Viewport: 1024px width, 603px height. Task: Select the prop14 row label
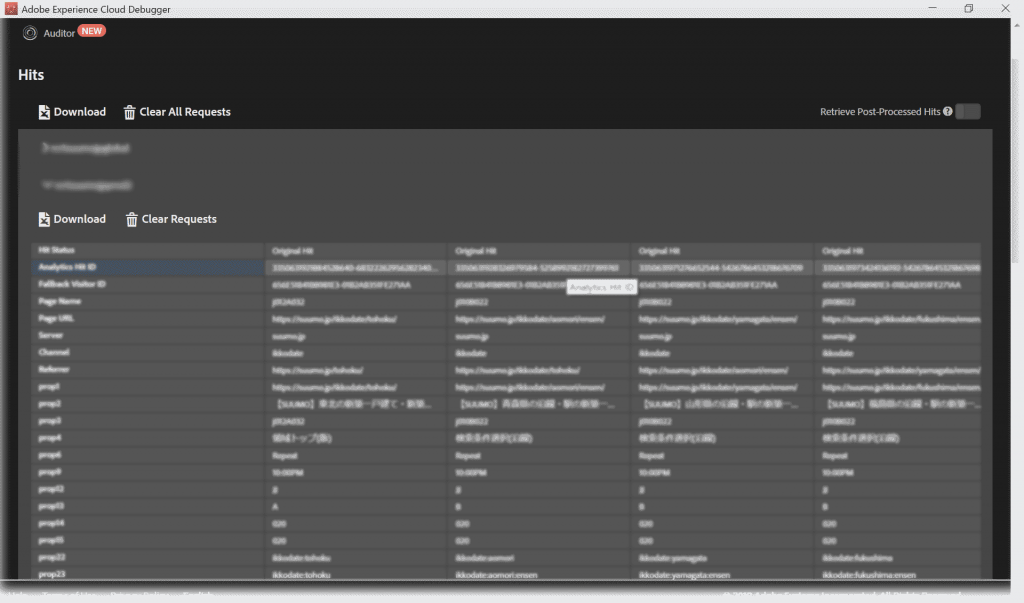51,523
